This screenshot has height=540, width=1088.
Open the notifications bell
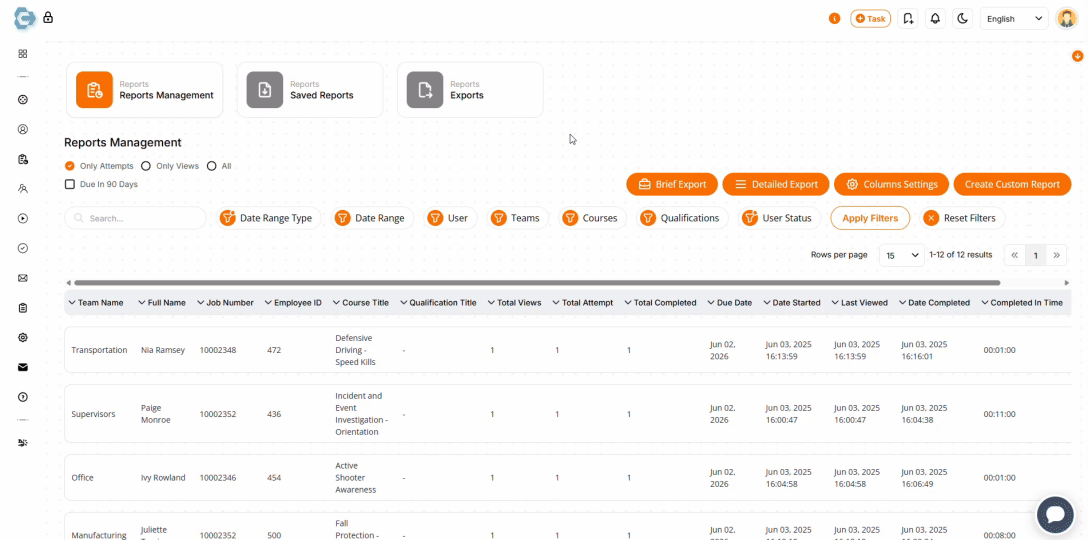coord(935,18)
